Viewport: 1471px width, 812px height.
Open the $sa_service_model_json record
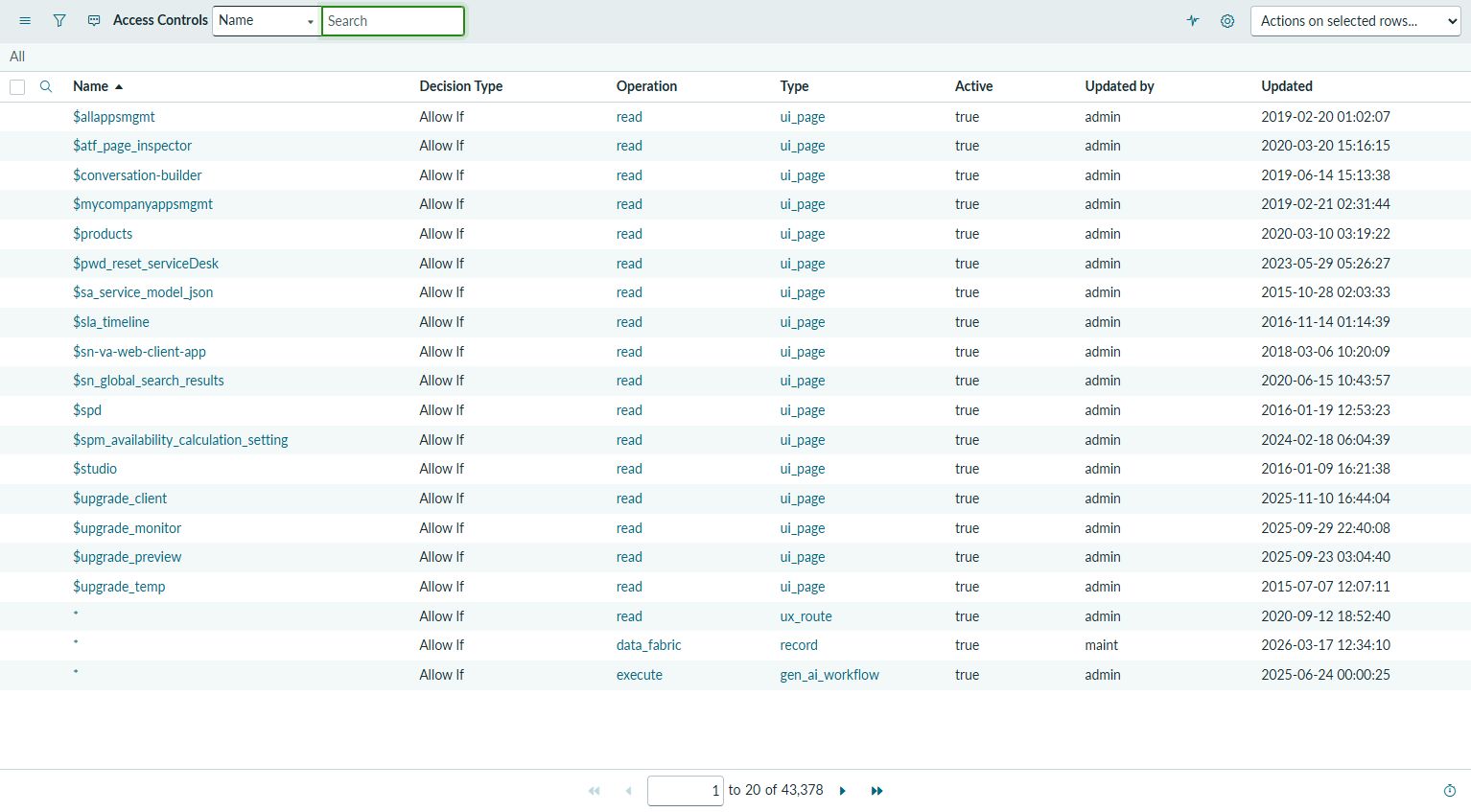tap(143, 292)
